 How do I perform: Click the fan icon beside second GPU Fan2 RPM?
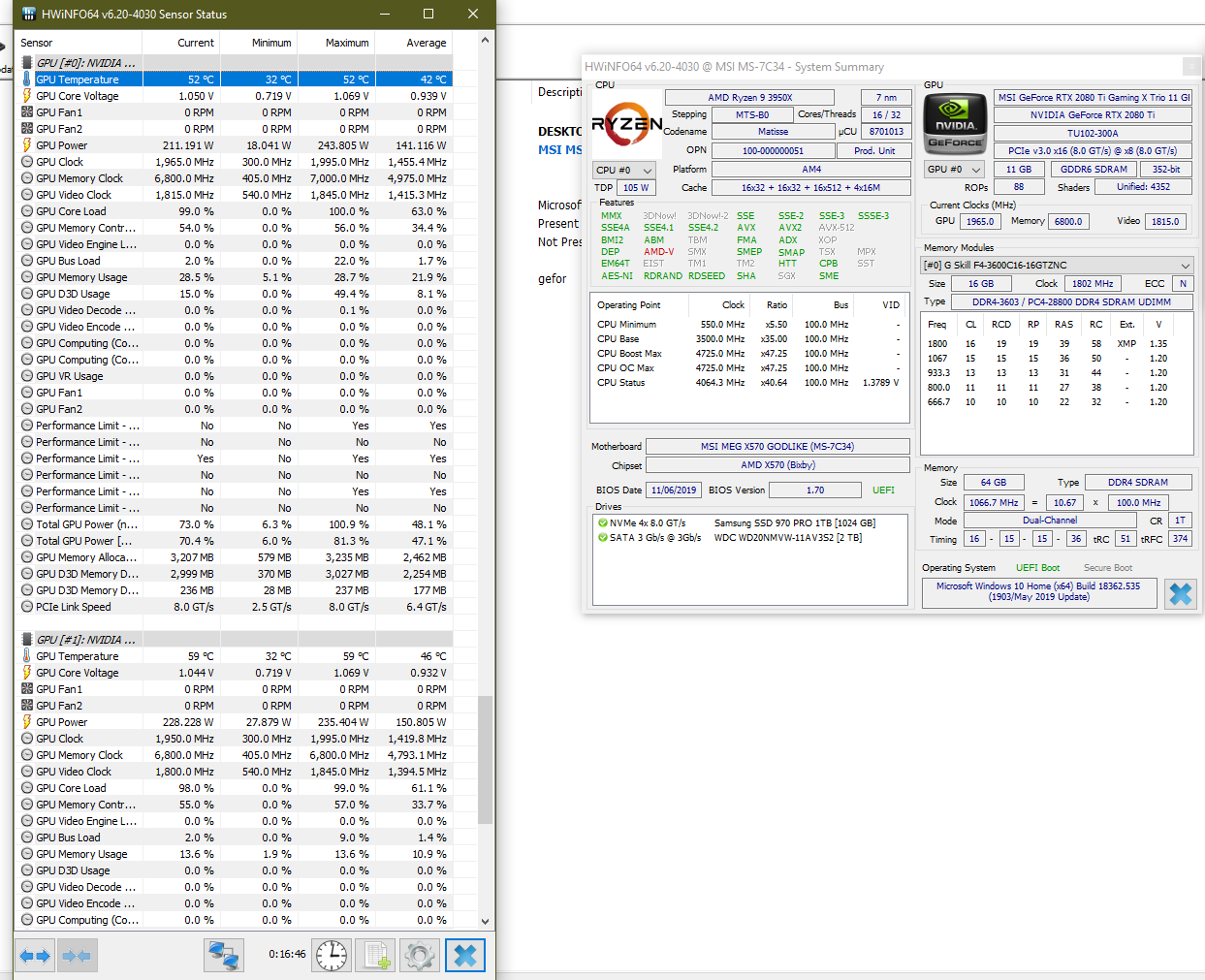[x=27, y=706]
